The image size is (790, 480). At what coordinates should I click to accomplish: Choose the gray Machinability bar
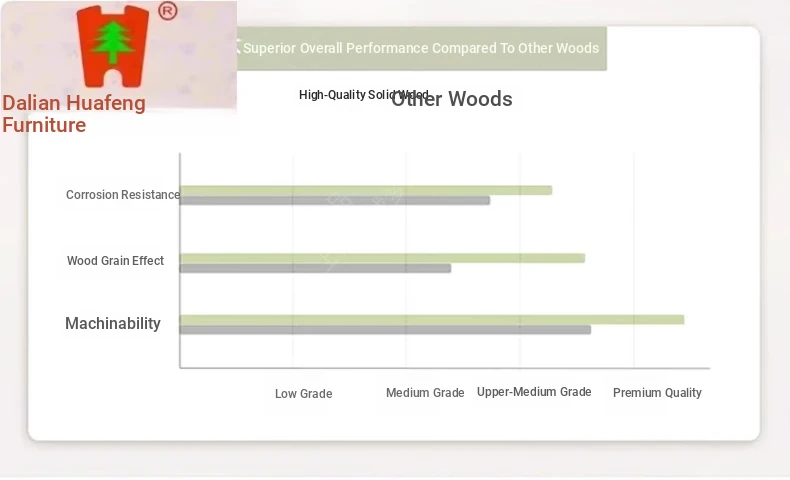[x=385, y=329]
